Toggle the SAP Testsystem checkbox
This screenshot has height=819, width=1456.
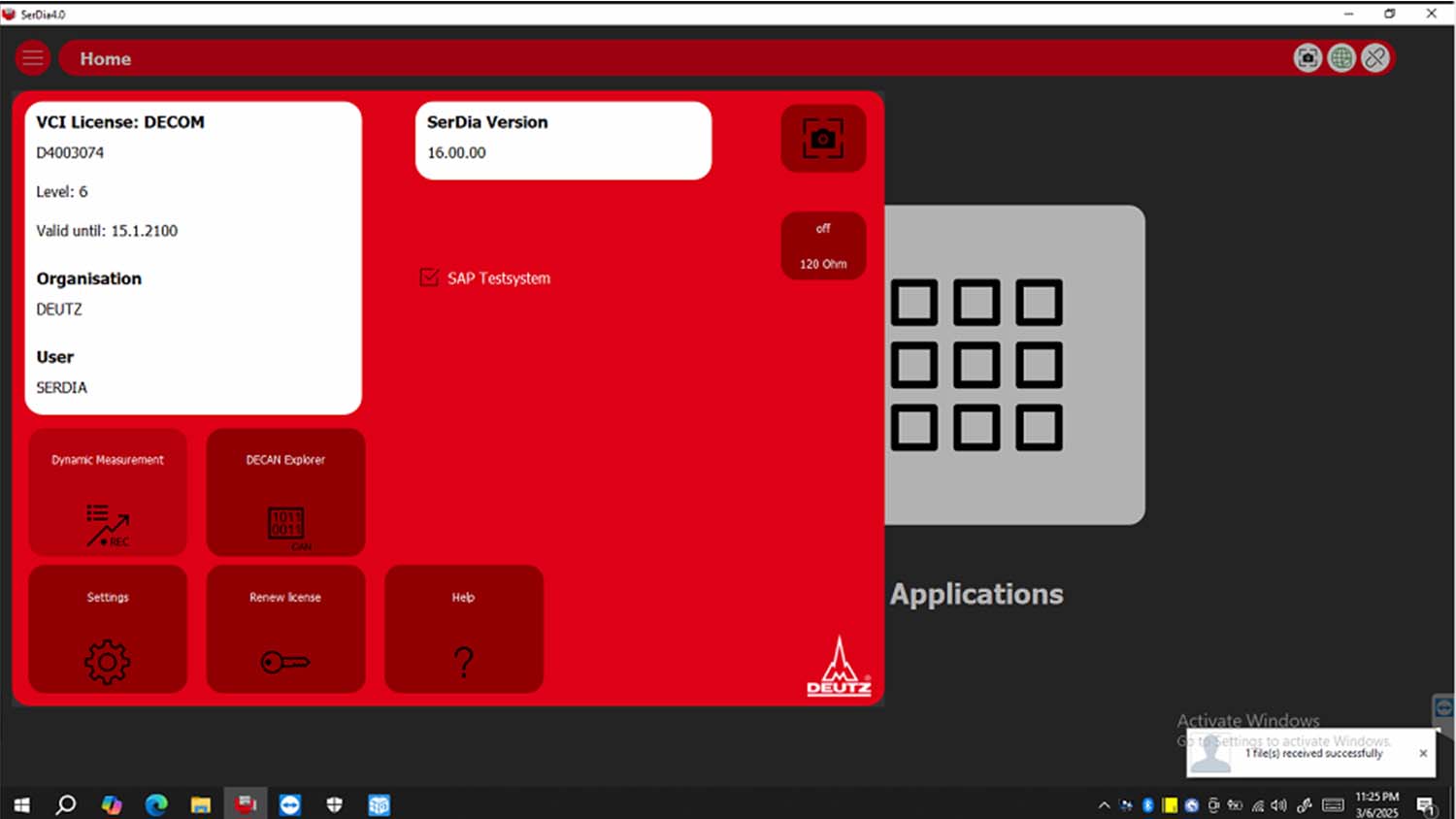click(x=429, y=278)
